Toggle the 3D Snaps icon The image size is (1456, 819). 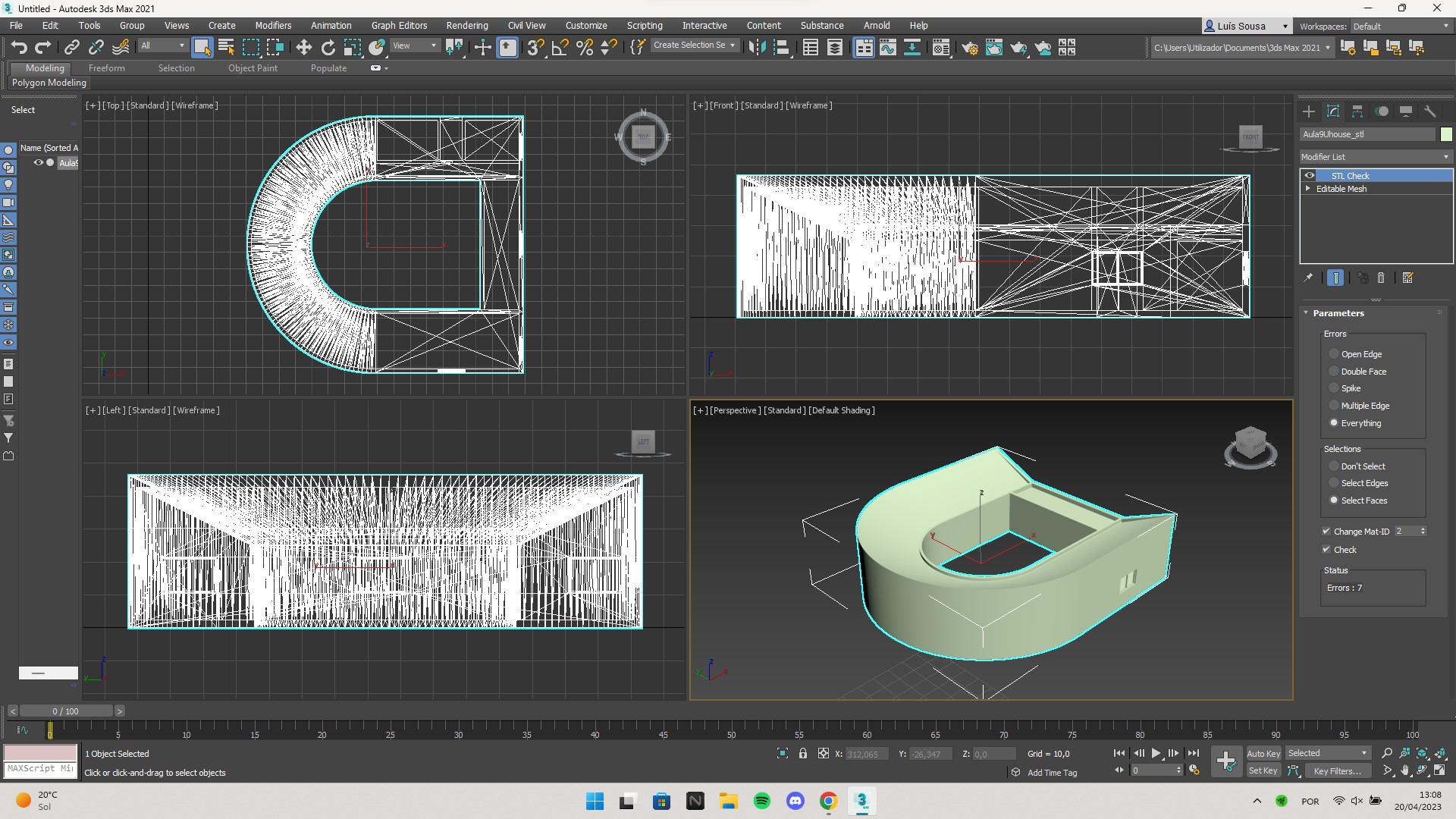click(535, 48)
